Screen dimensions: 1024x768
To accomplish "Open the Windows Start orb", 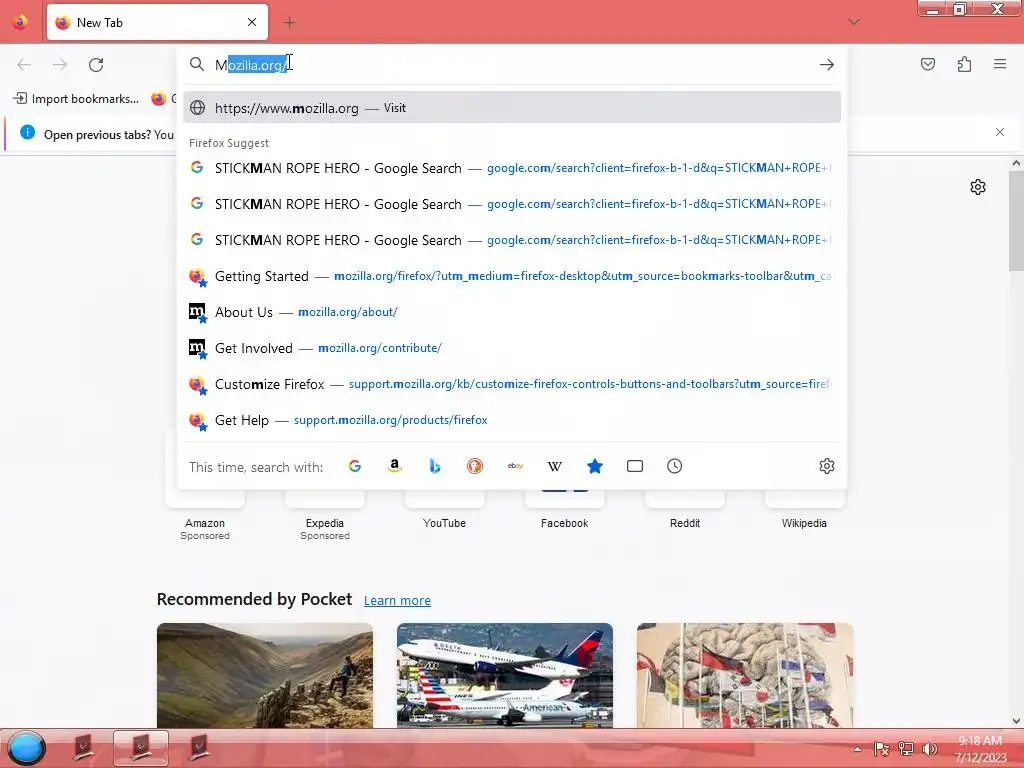I will (26, 748).
